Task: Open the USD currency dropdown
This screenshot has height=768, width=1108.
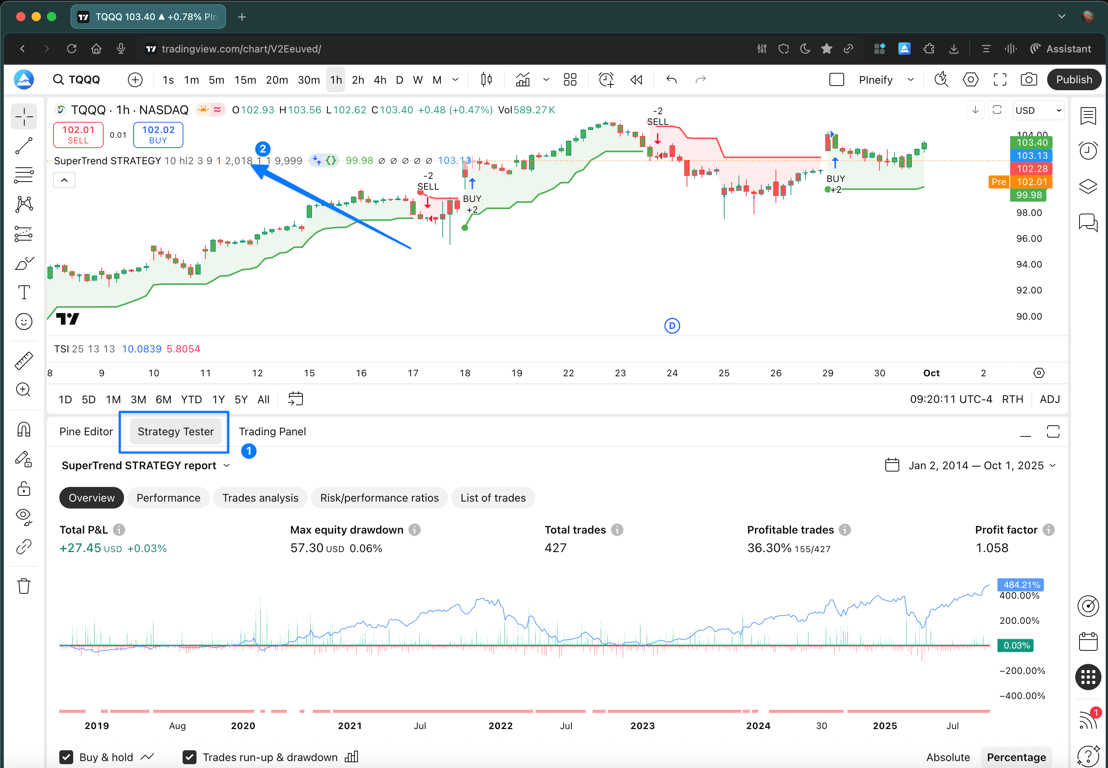Action: 1038,110
